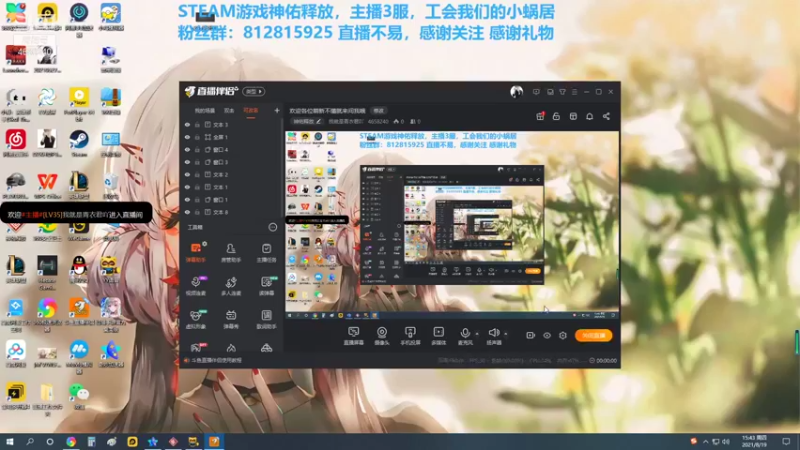The image size is (800, 450).
Task: Open the hamburger menu in title bar
Action: point(574,92)
